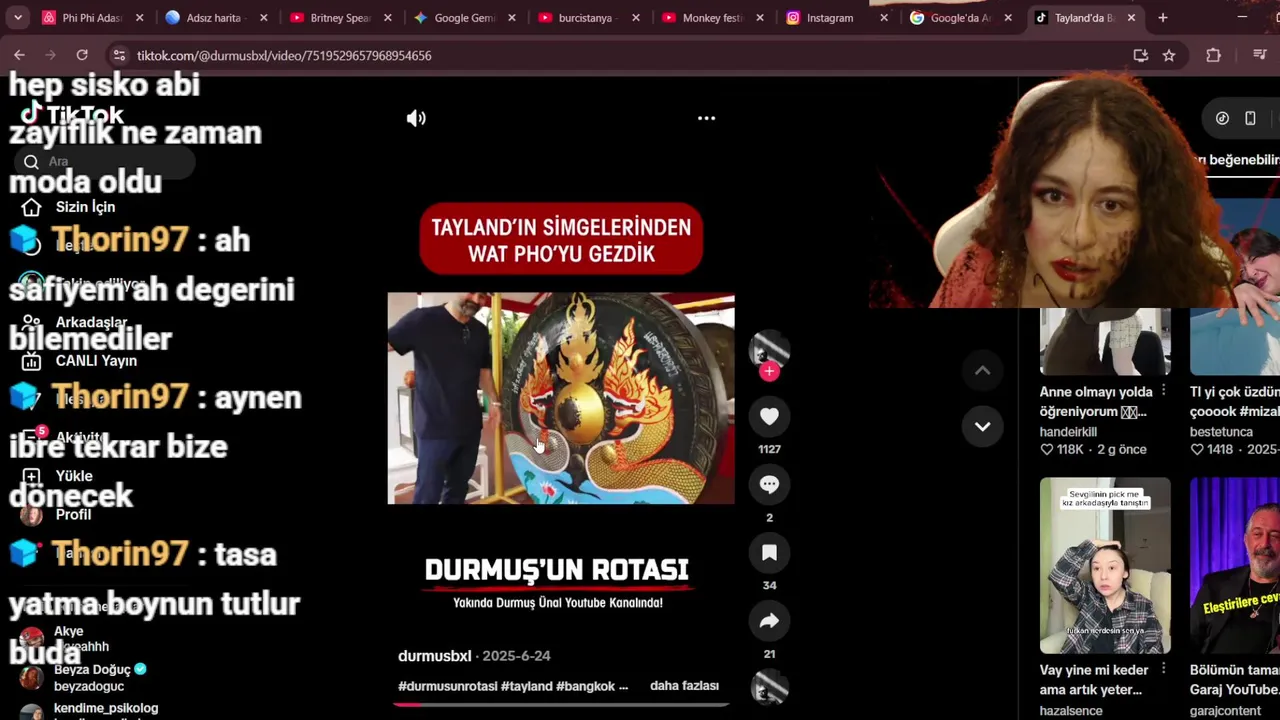Like the video with heart icon
The width and height of the screenshot is (1280, 720).
coord(769,417)
